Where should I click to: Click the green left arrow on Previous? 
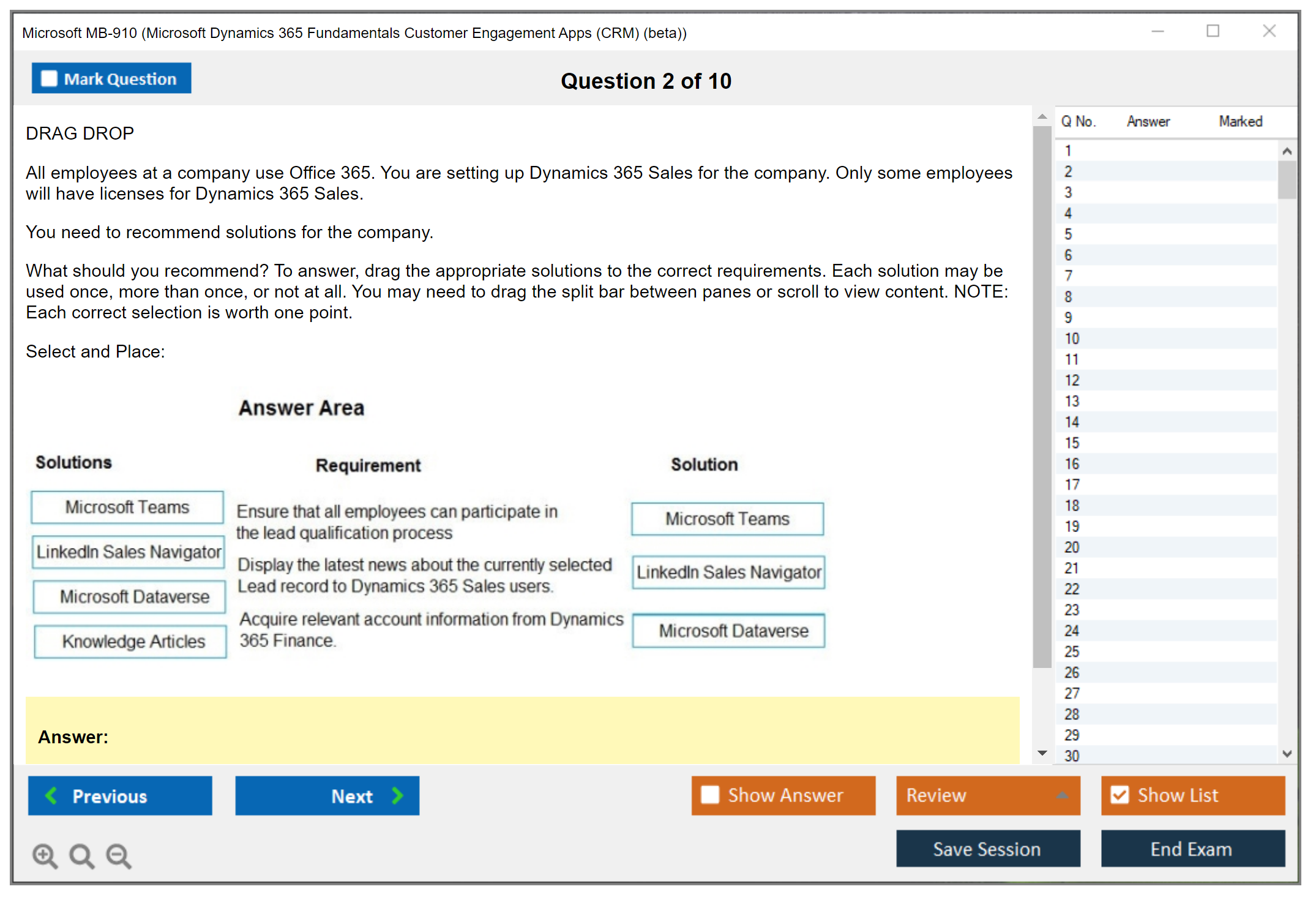pos(51,795)
